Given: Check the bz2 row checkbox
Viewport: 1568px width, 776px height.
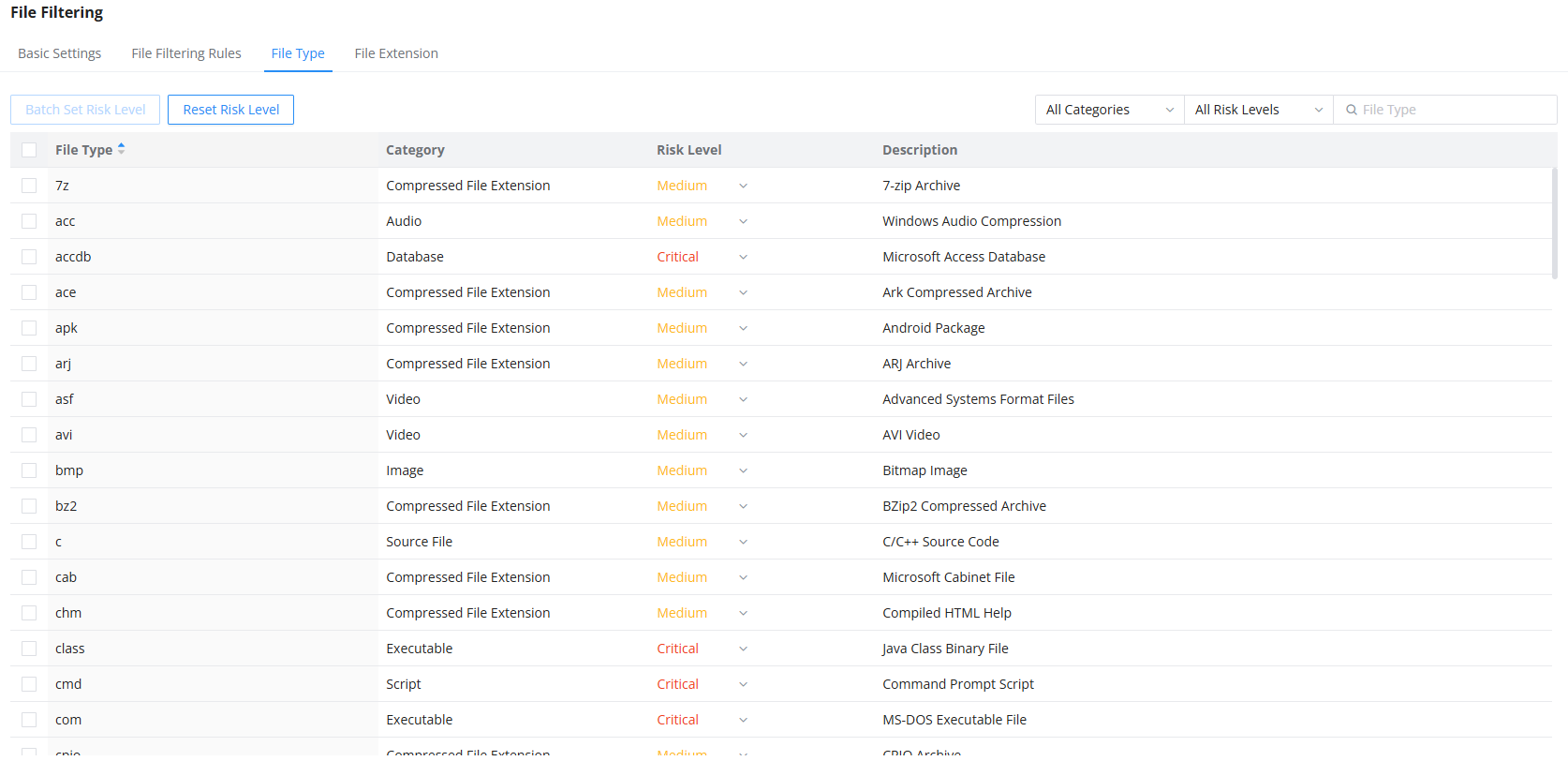Looking at the screenshot, I should coord(29,506).
